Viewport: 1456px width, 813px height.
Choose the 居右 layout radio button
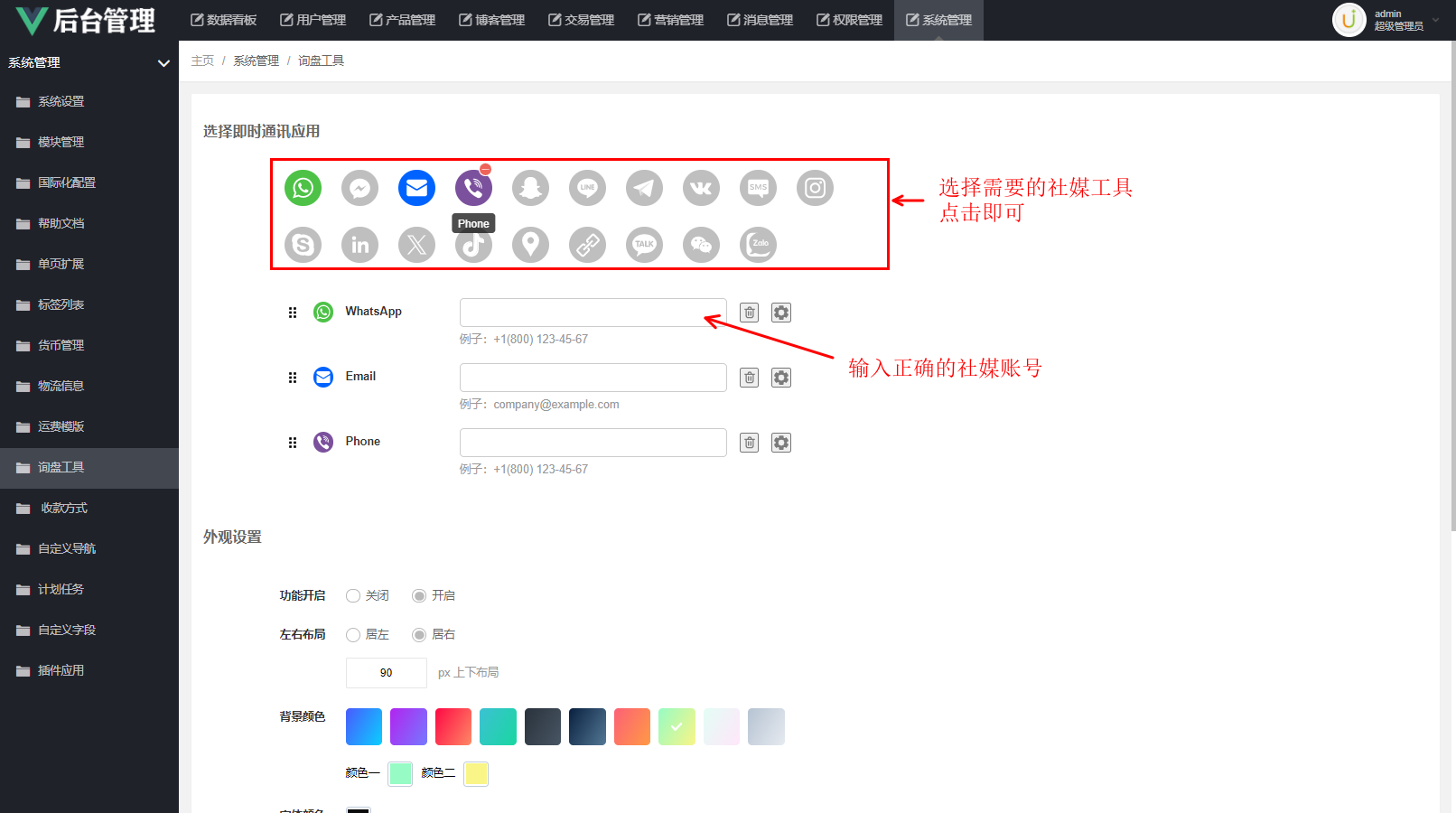(x=419, y=635)
